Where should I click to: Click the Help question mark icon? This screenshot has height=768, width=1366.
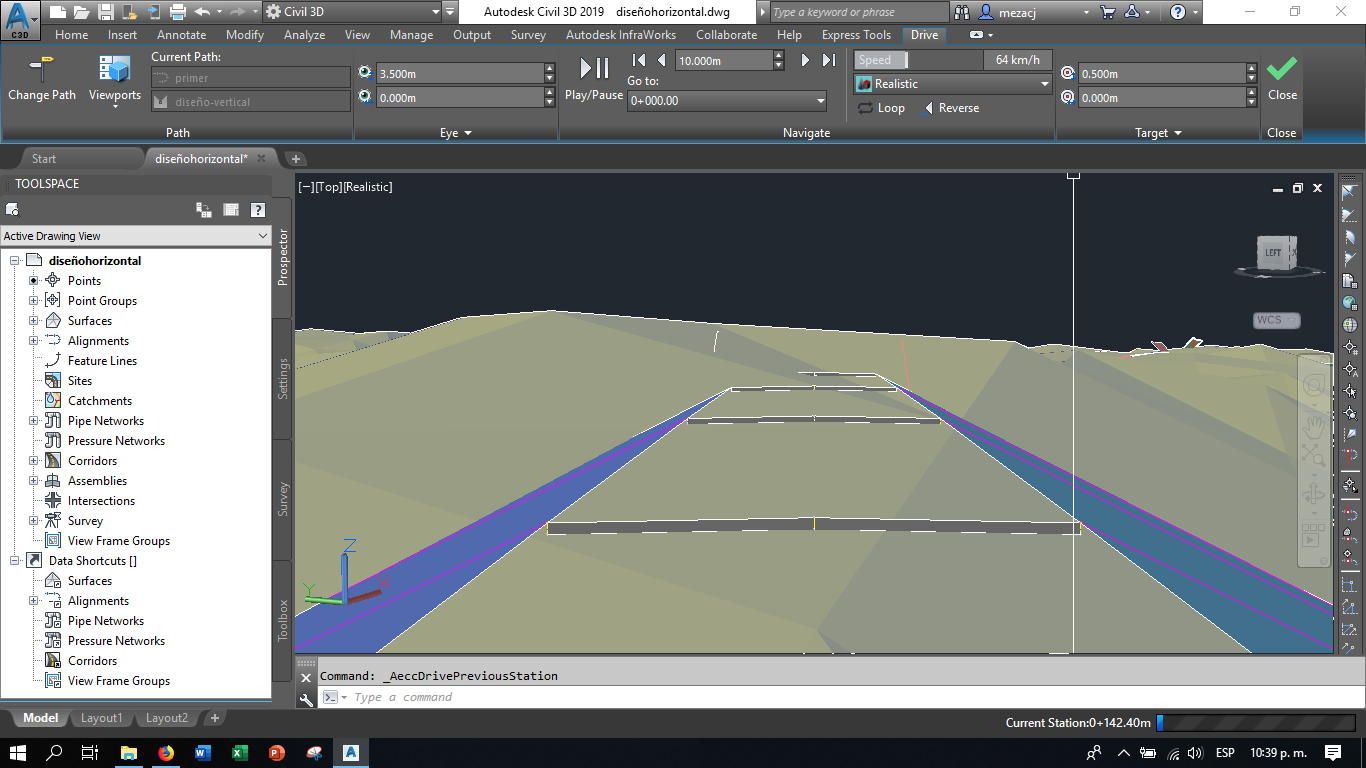[x=1180, y=11]
